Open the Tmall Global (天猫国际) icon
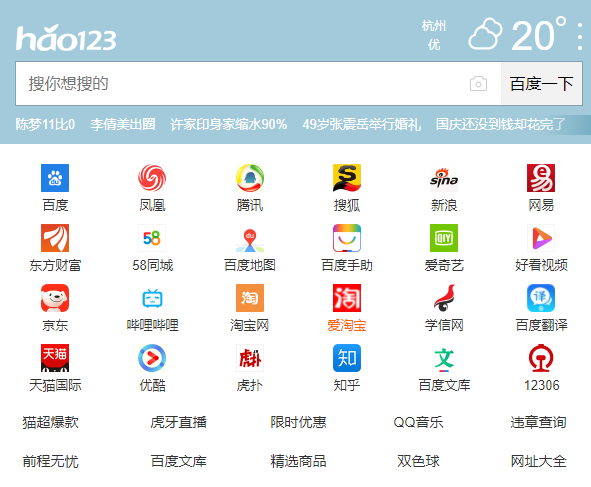The image size is (591, 487). click(55, 358)
